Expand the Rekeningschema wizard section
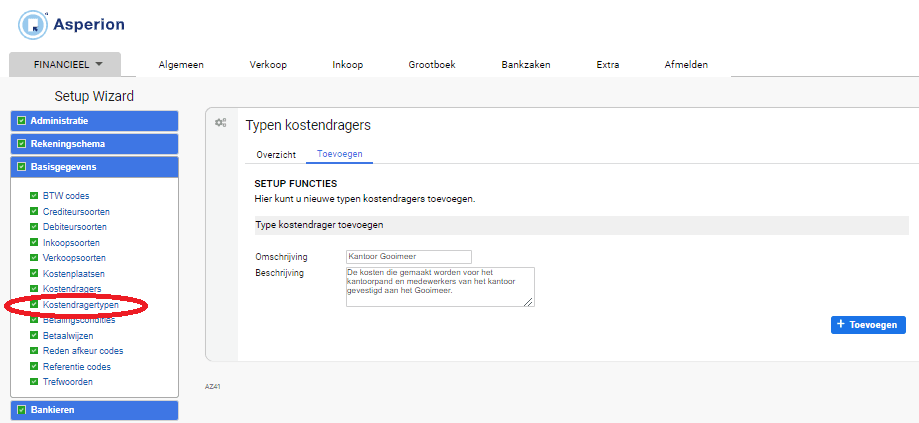The height and width of the screenshot is (423, 919). pyautogui.click(x=94, y=144)
